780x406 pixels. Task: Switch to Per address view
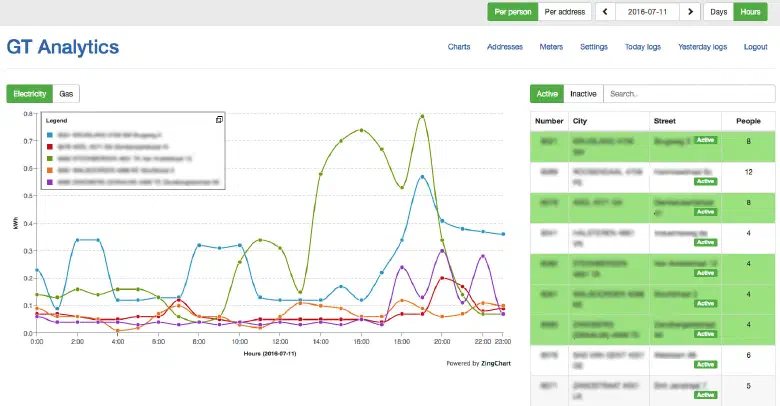click(565, 12)
